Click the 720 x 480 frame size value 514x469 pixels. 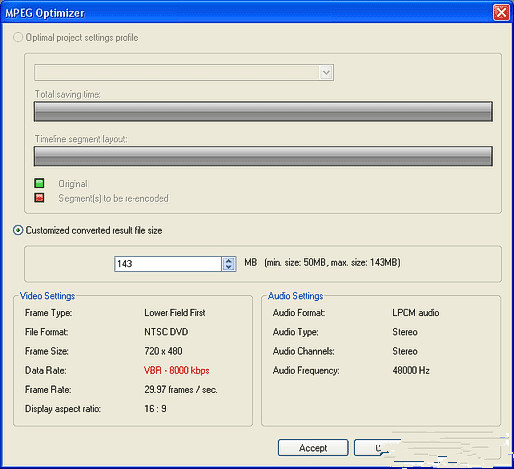click(x=163, y=351)
